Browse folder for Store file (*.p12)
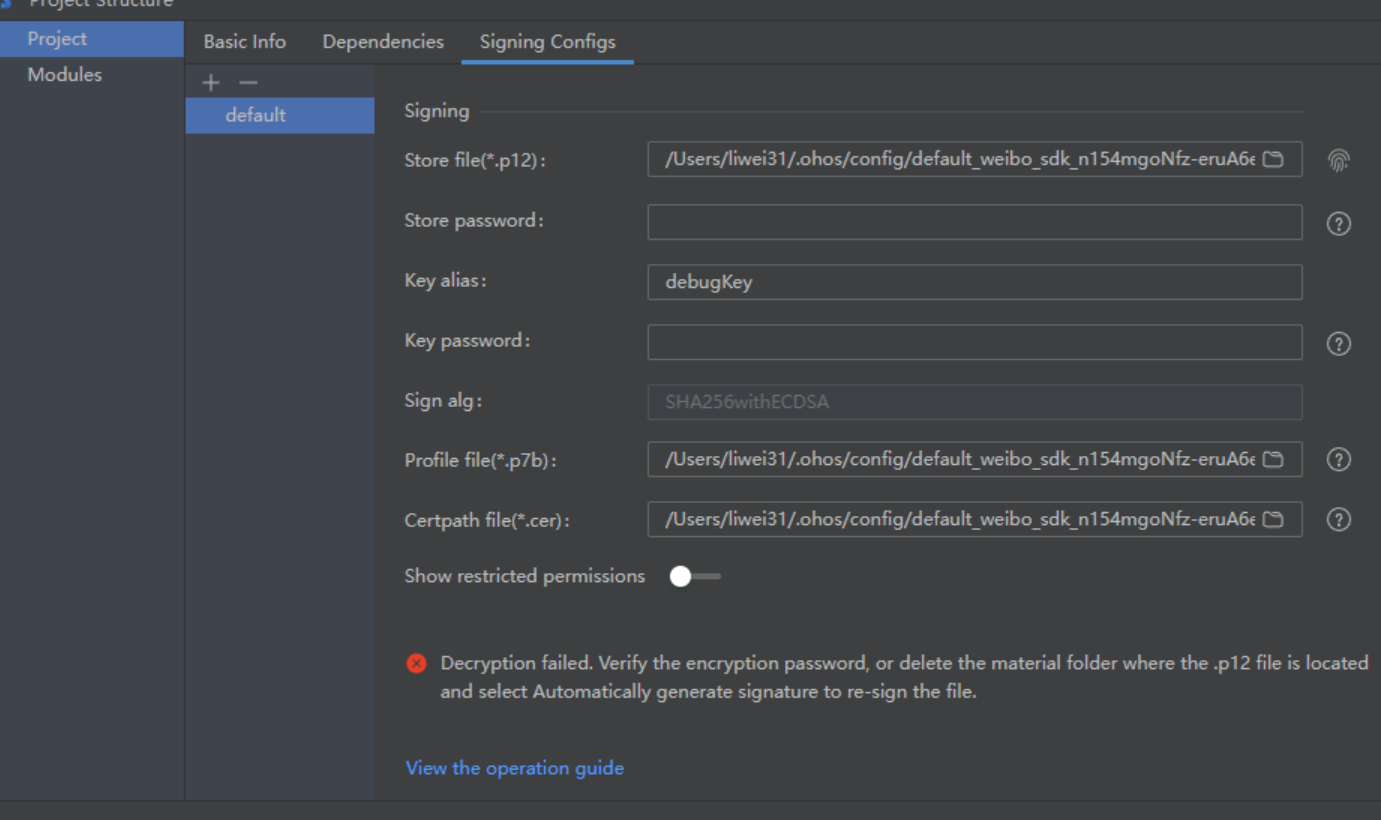 coord(1272,160)
